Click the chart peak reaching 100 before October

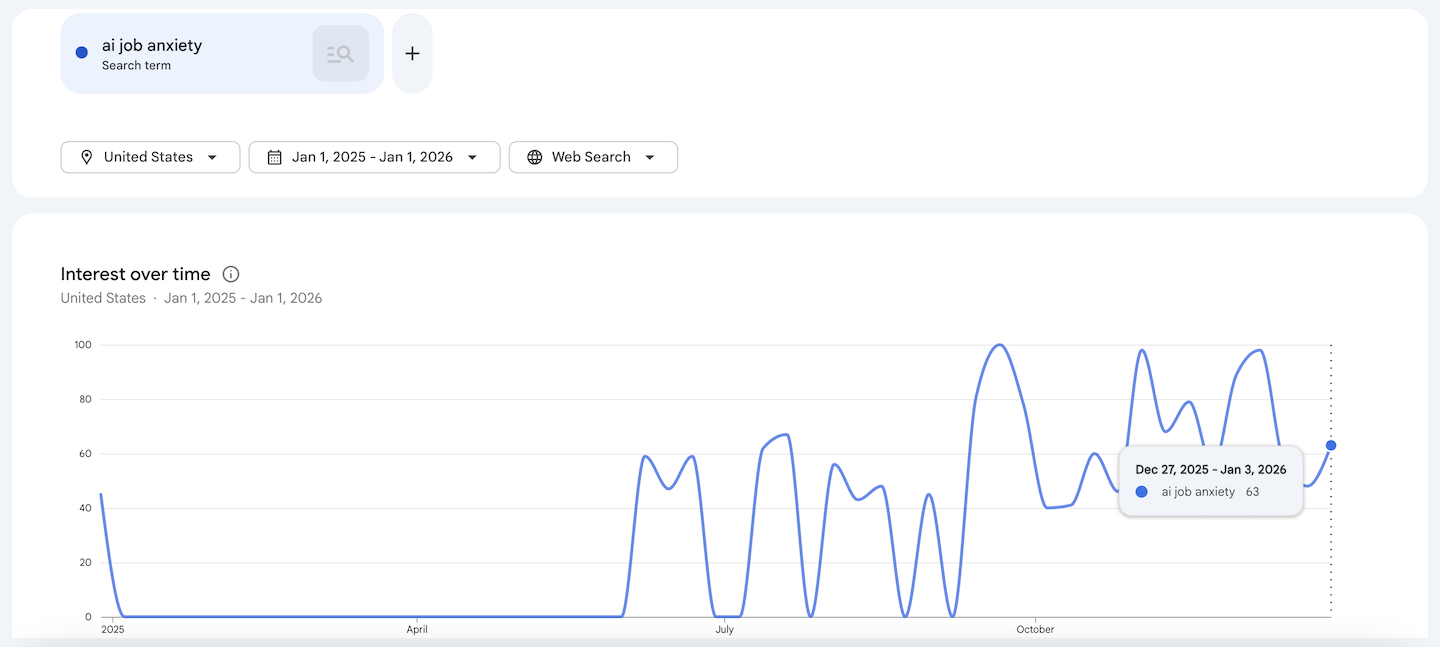(999, 345)
